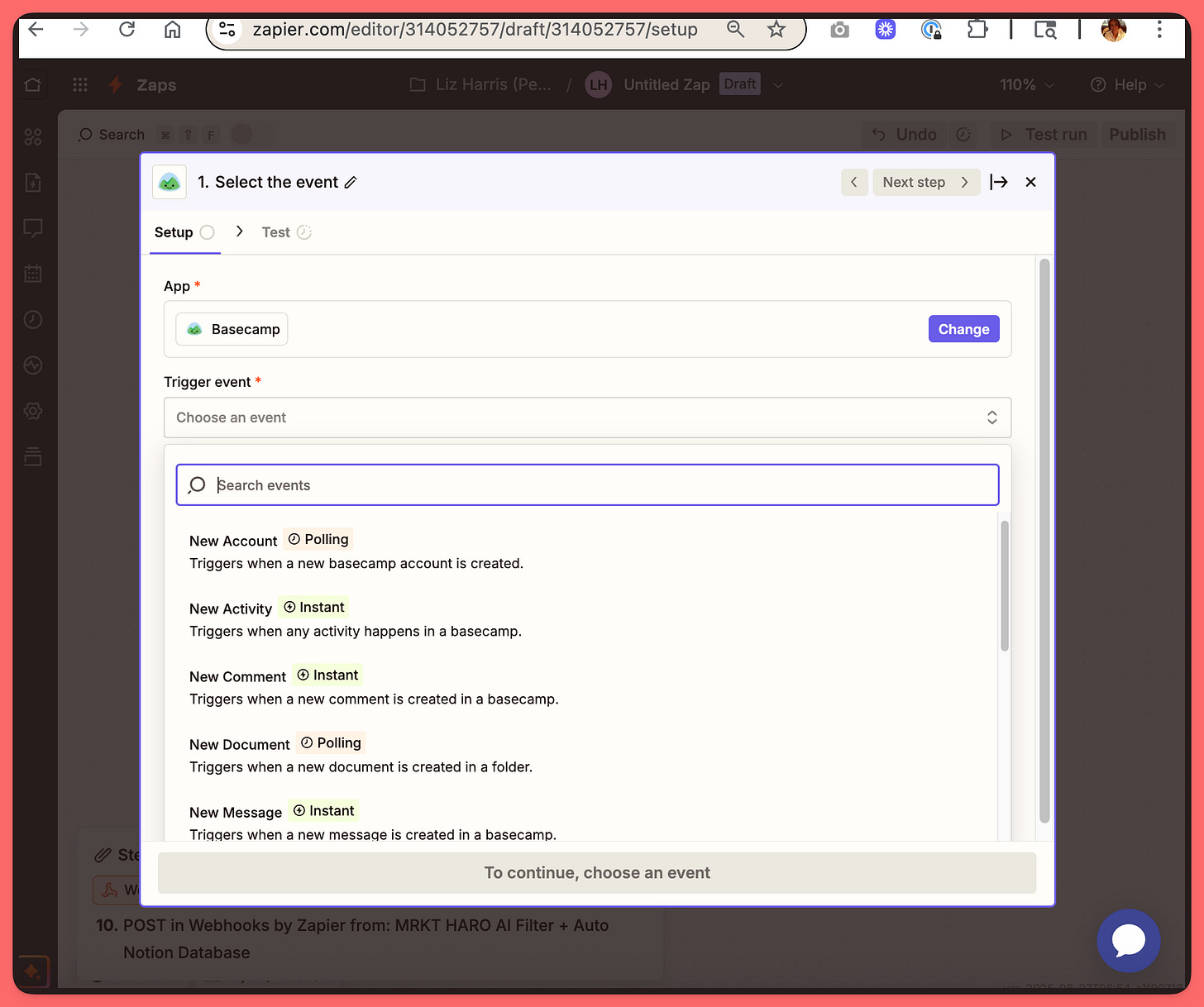This screenshot has width=1204, height=1007.
Task: Open chat support bubble
Action: pos(1128,941)
